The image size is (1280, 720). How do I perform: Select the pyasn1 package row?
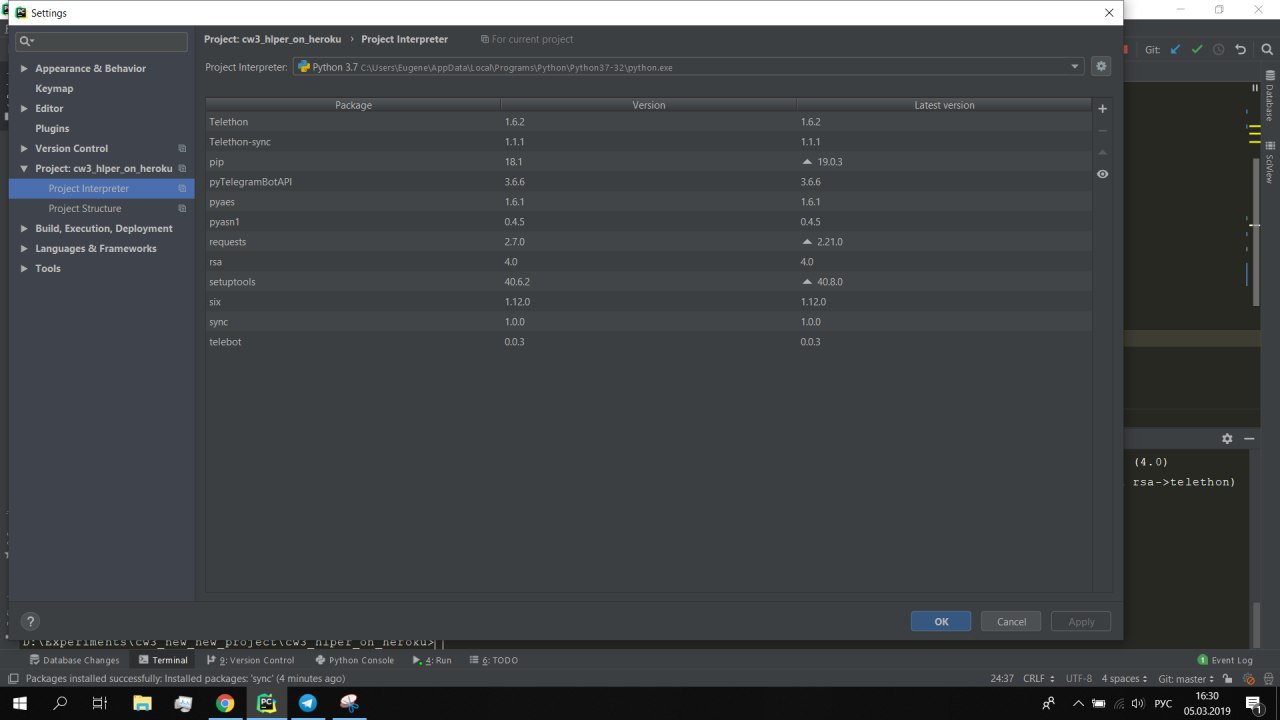point(648,222)
